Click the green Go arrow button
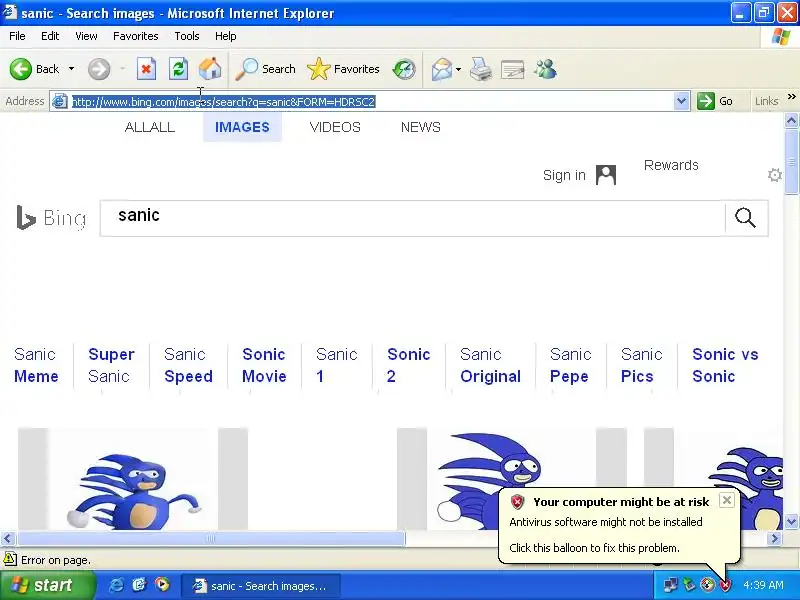 pyautogui.click(x=706, y=101)
